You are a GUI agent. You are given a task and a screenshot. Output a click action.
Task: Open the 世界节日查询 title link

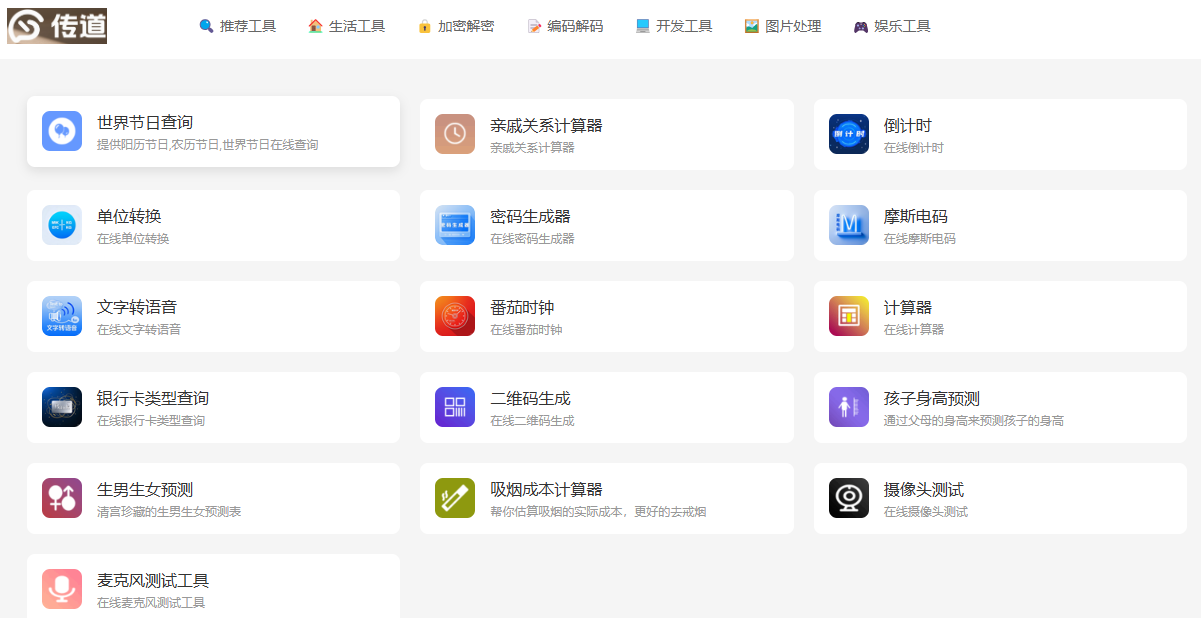click(145, 122)
